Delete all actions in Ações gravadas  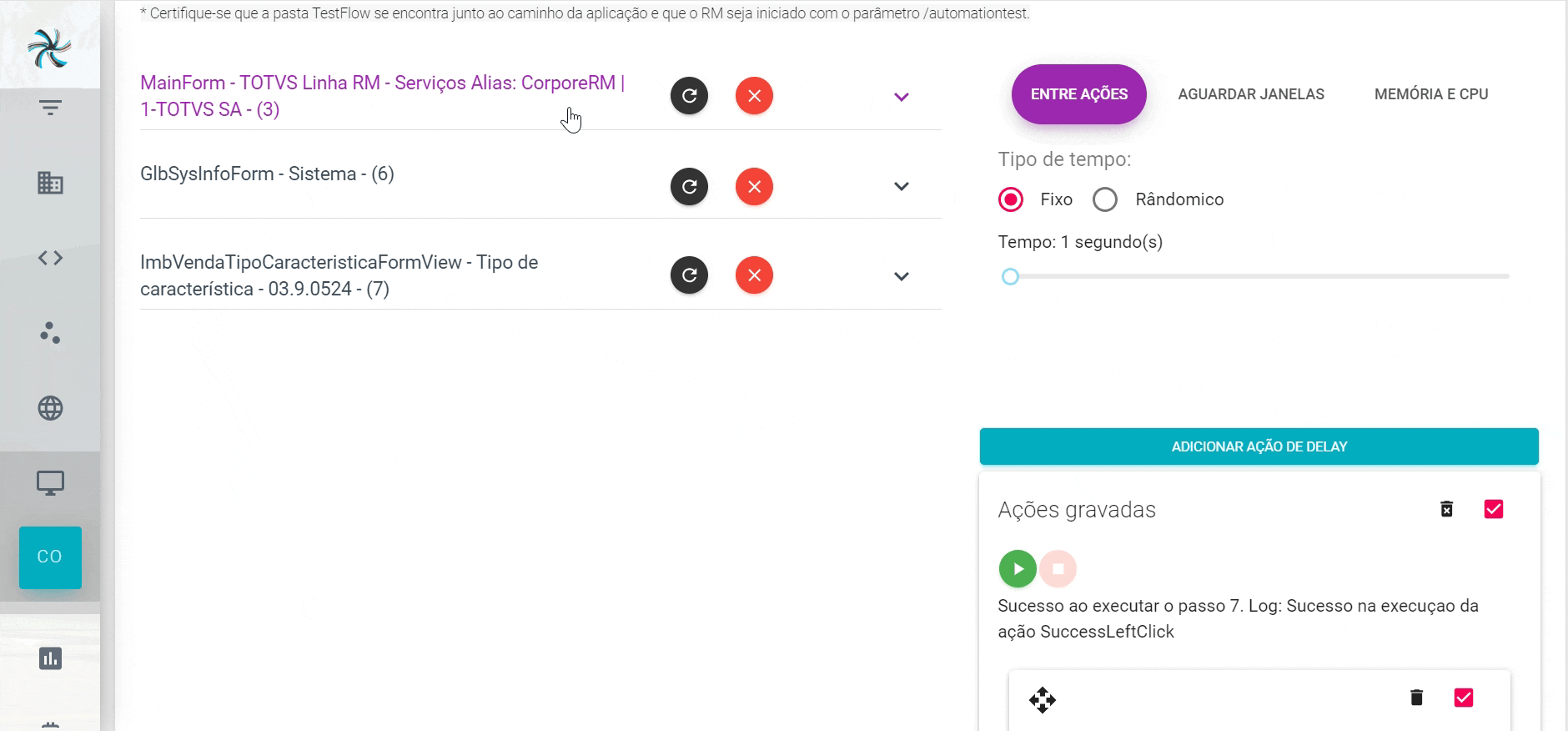pos(1446,509)
